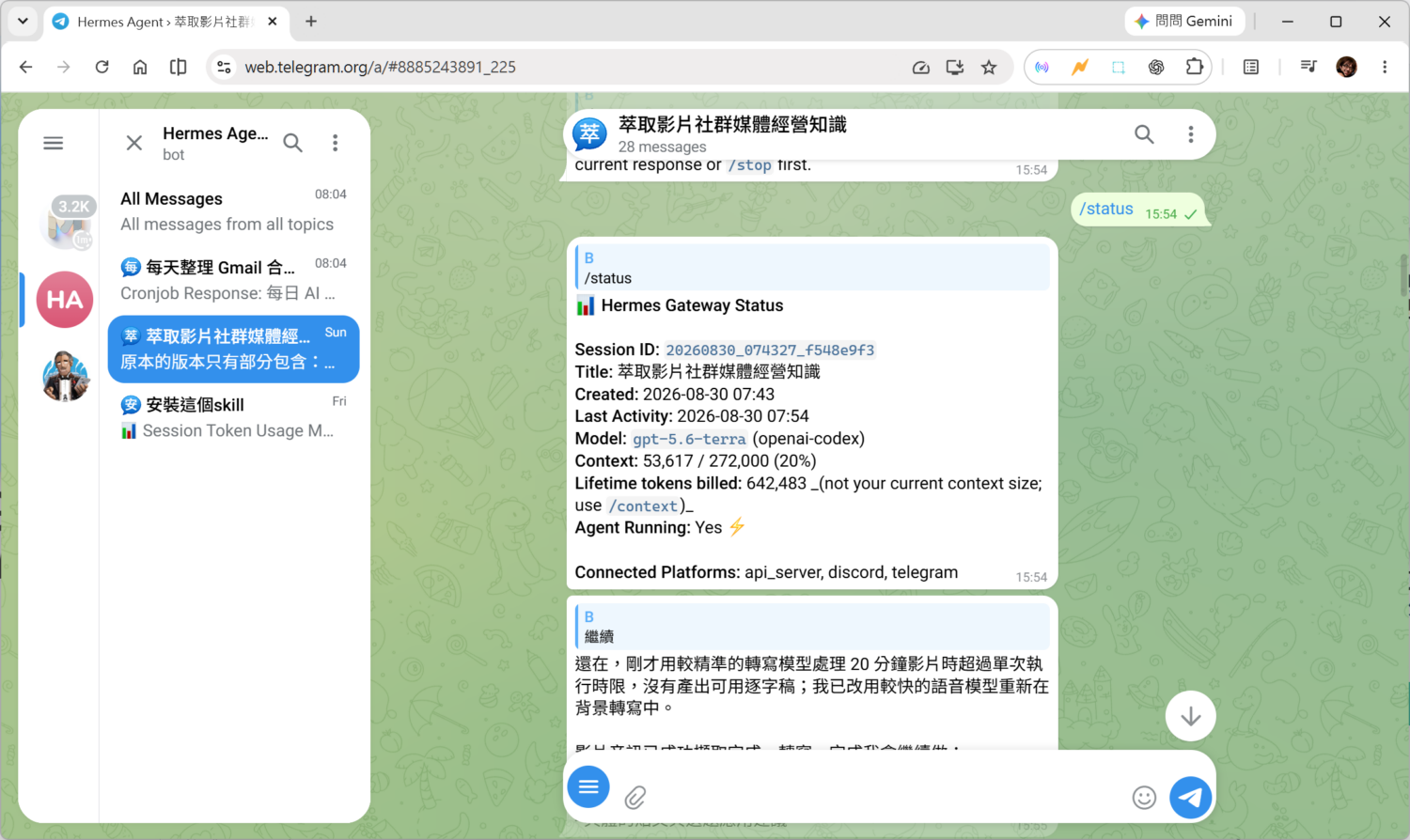
Task: Open 安裝這個skill topic
Action: tap(234, 418)
